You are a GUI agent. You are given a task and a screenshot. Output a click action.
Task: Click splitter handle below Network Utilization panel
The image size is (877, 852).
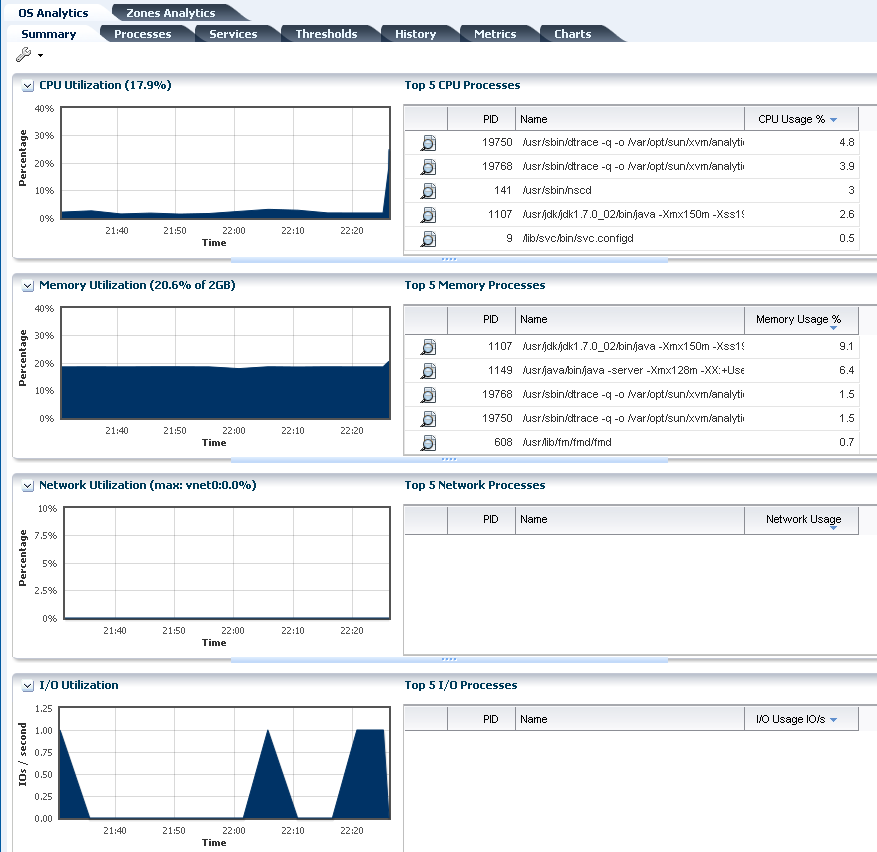pyautogui.click(x=449, y=660)
